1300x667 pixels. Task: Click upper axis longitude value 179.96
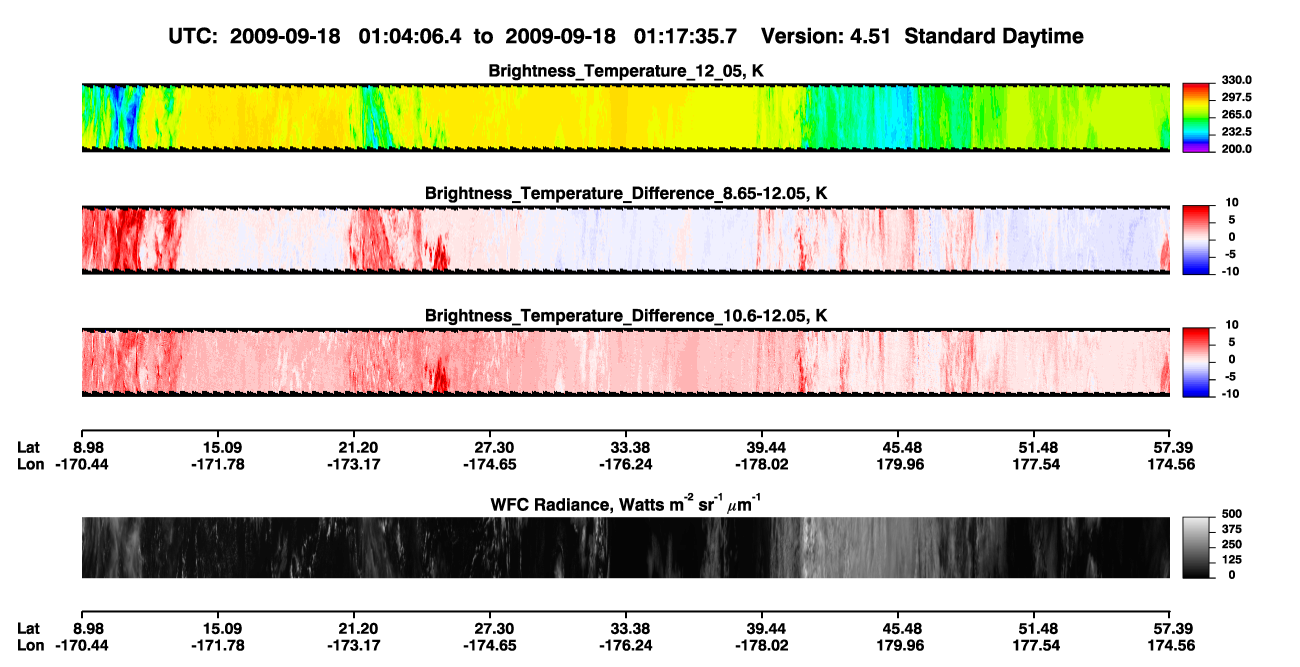(x=902, y=465)
